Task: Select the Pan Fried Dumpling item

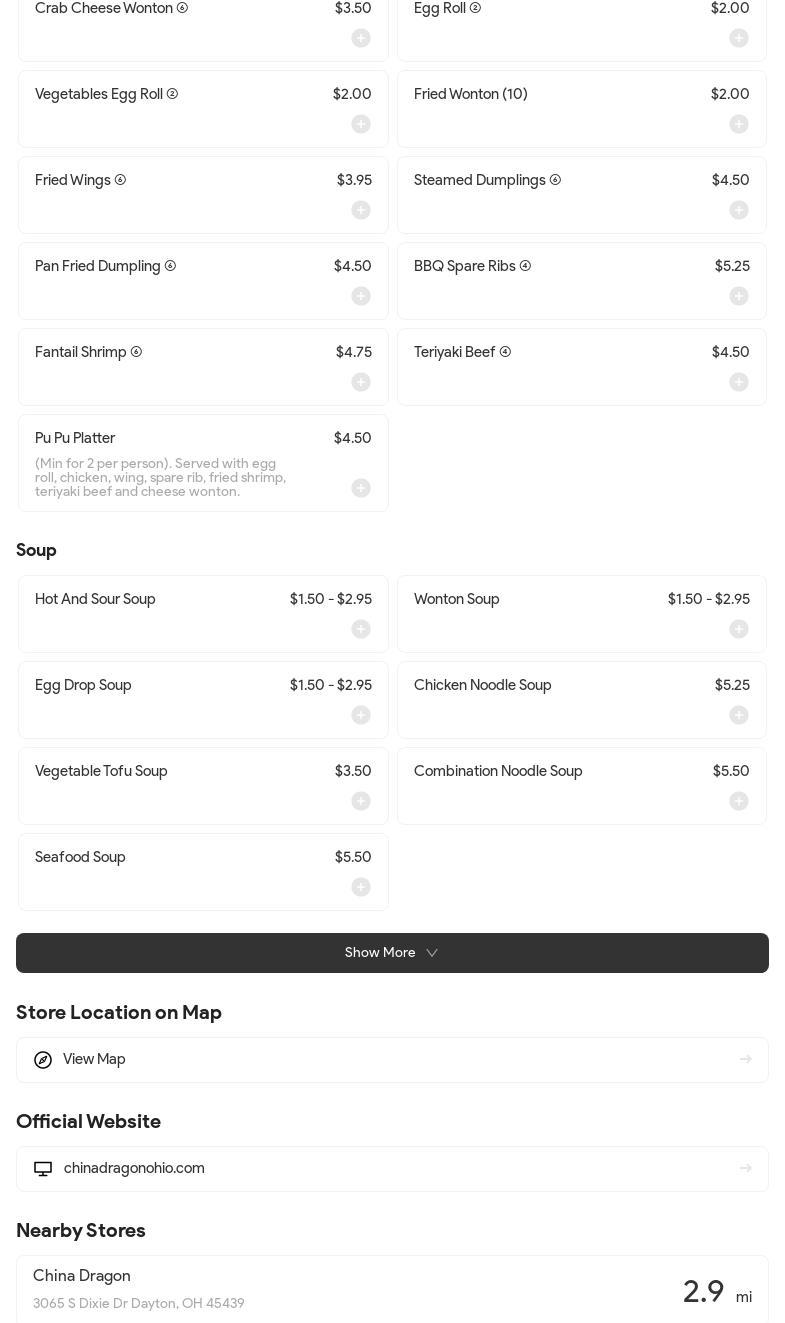Action: pyautogui.click(x=98, y=267)
